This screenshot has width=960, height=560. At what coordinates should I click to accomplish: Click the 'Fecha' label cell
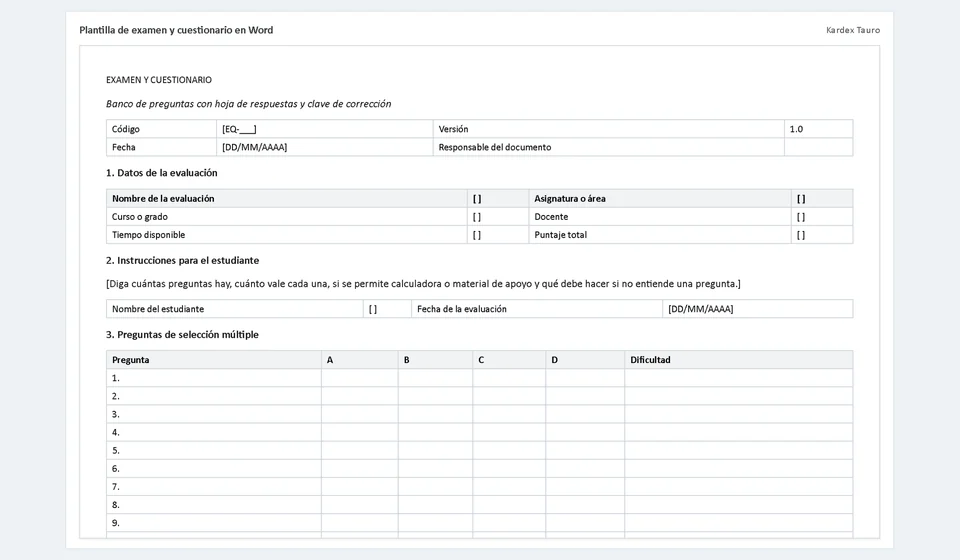point(162,147)
